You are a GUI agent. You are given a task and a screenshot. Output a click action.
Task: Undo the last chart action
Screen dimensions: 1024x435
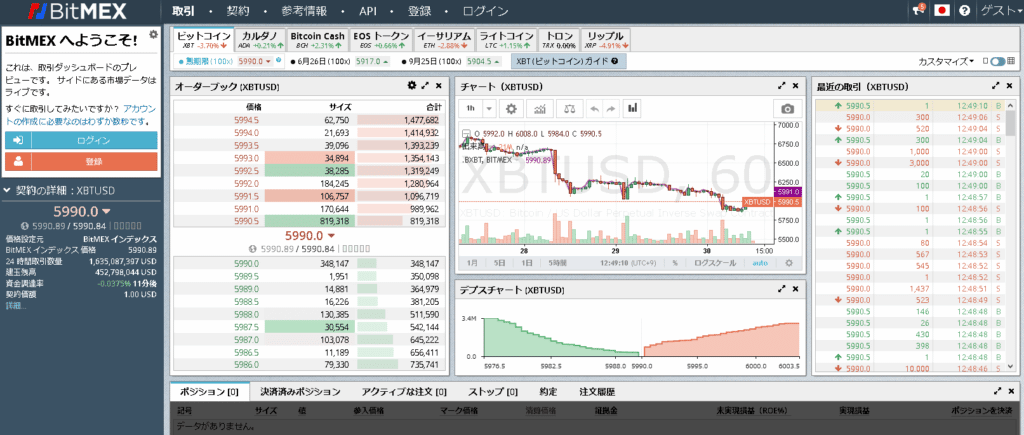pyautogui.click(x=594, y=108)
